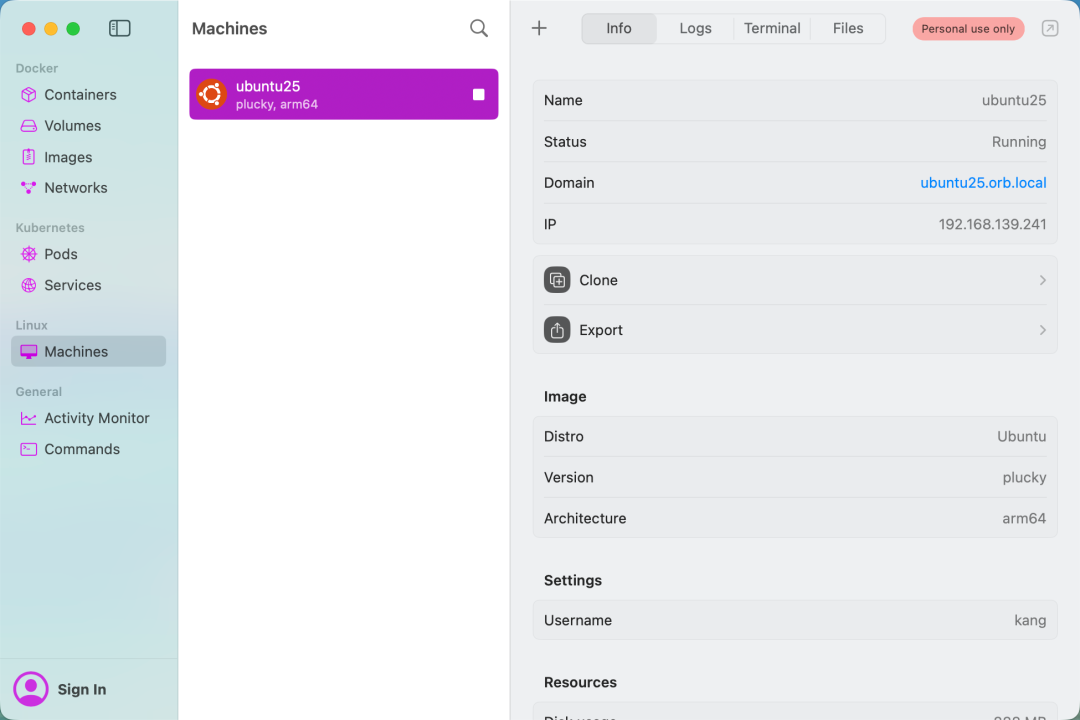Expand the Export option chevron
Image resolution: width=1080 pixels, height=720 pixels.
[x=1042, y=330]
